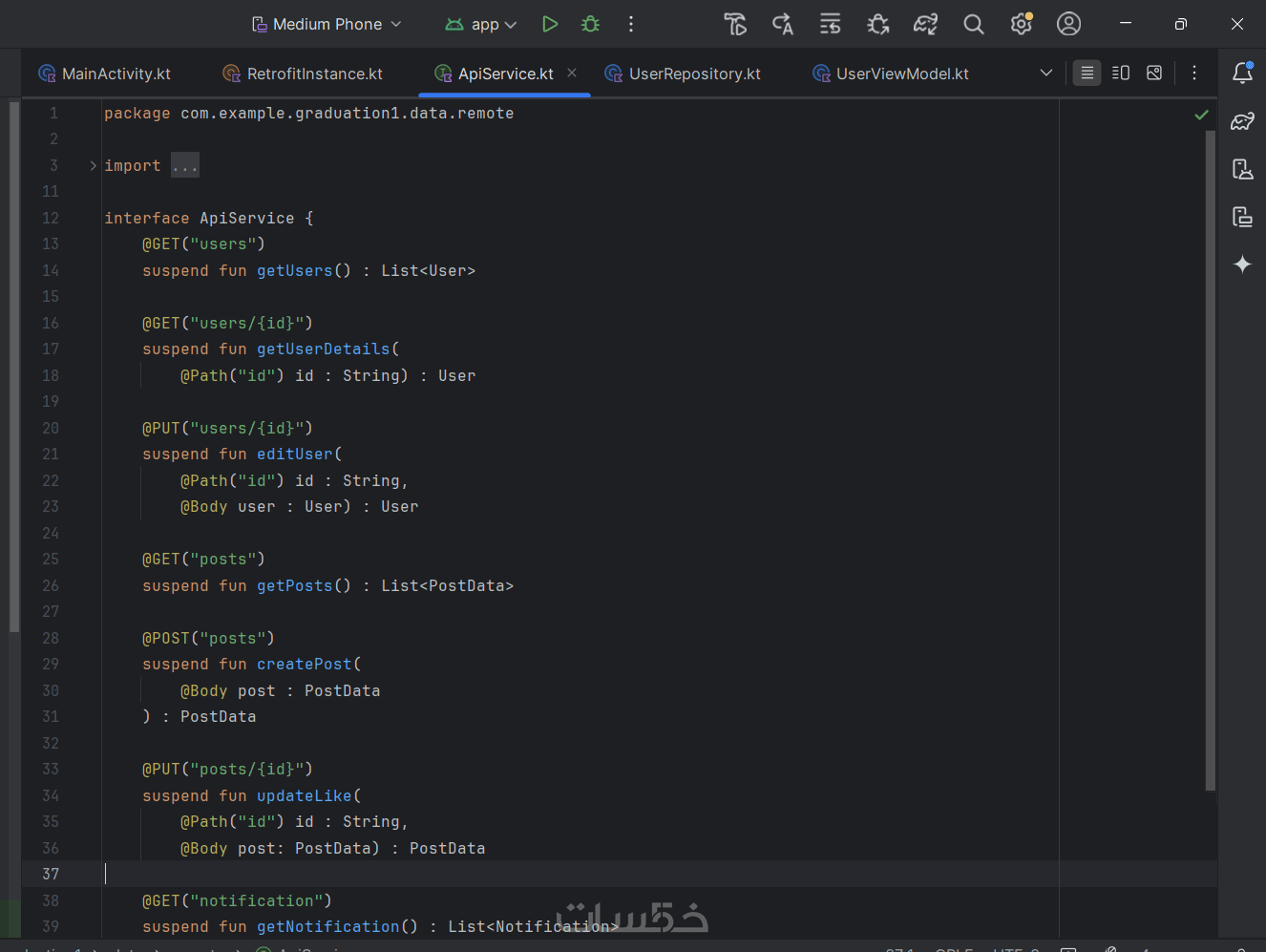1266x952 pixels.
Task: Click the editor vertical scrollbar
Action: point(1210,458)
